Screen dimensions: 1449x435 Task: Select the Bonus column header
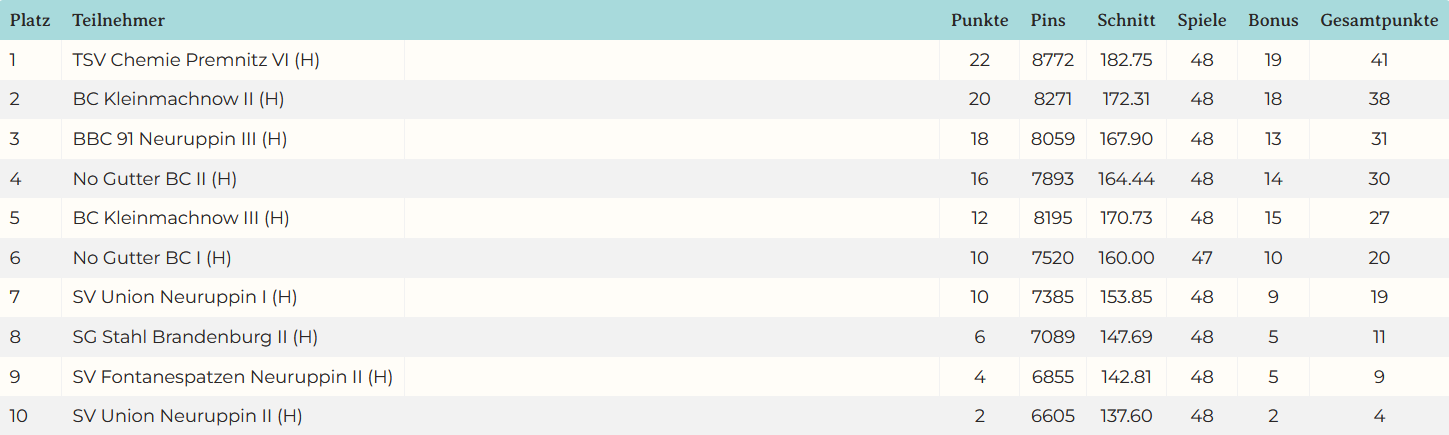coord(1273,20)
